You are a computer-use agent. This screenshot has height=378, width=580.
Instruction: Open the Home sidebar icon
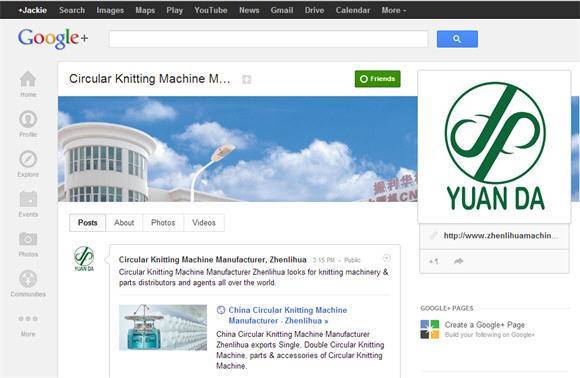click(x=28, y=78)
